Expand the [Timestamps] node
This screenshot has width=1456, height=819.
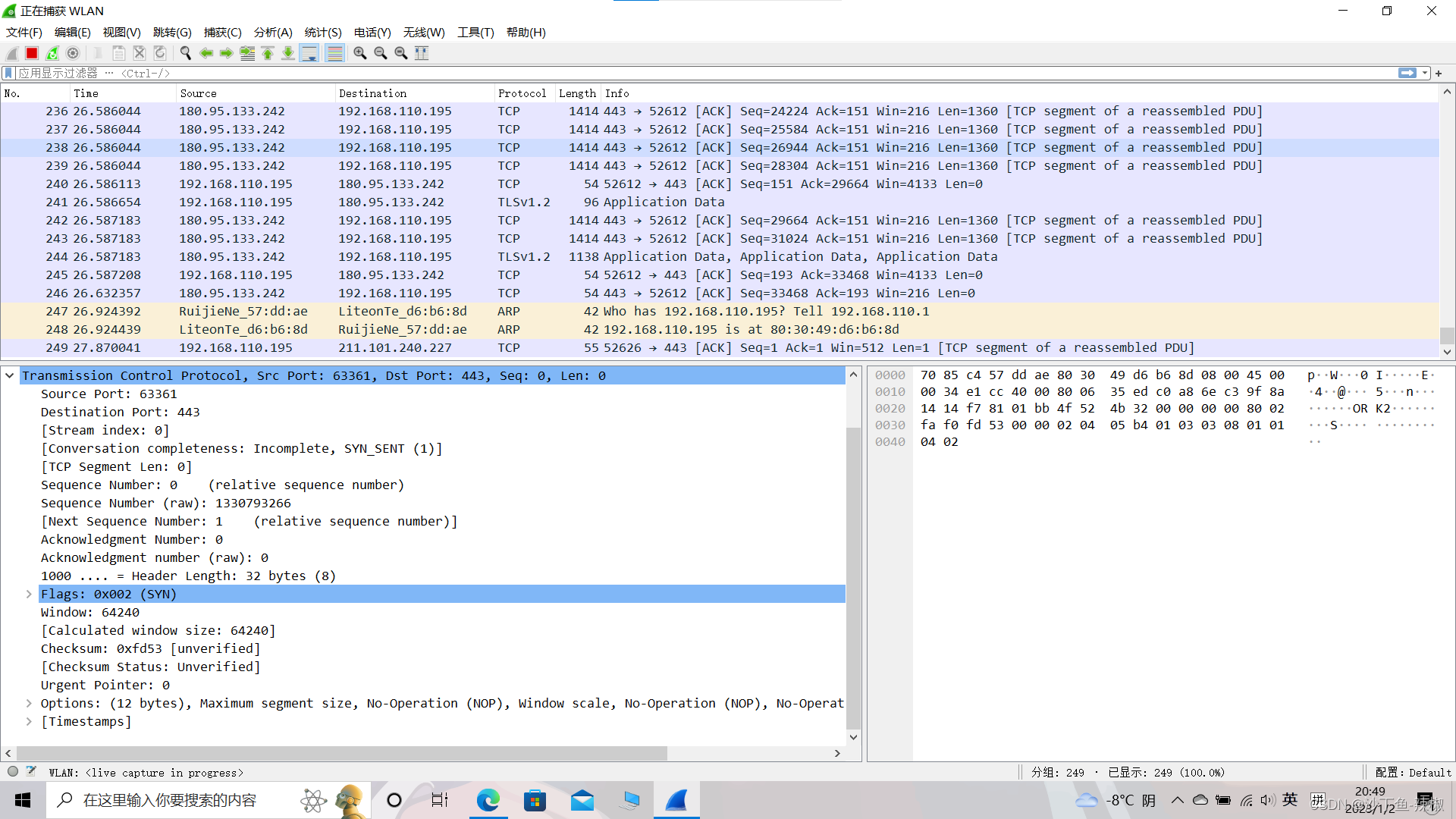tap(29, 721)
